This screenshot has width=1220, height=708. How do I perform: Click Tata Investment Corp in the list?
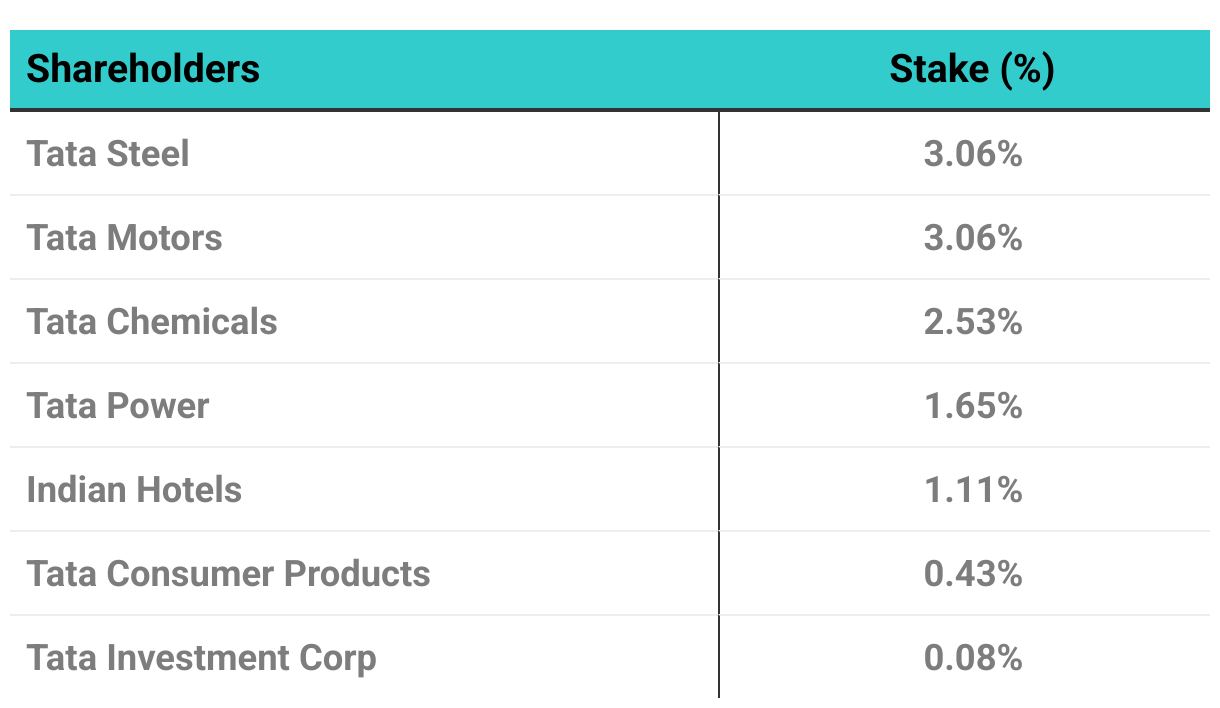(x=201, y=658)
